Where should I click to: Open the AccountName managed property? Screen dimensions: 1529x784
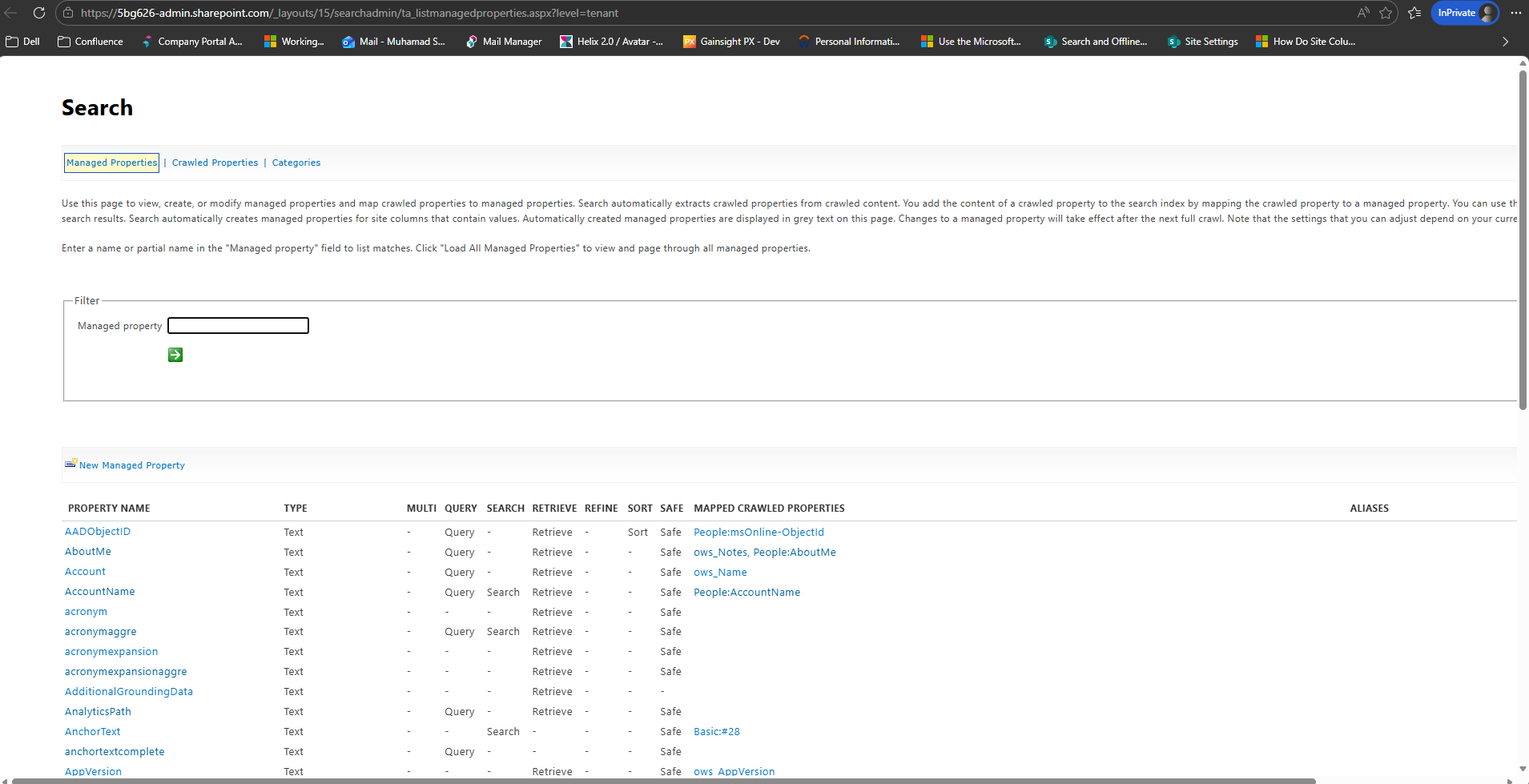click(100, 592)
